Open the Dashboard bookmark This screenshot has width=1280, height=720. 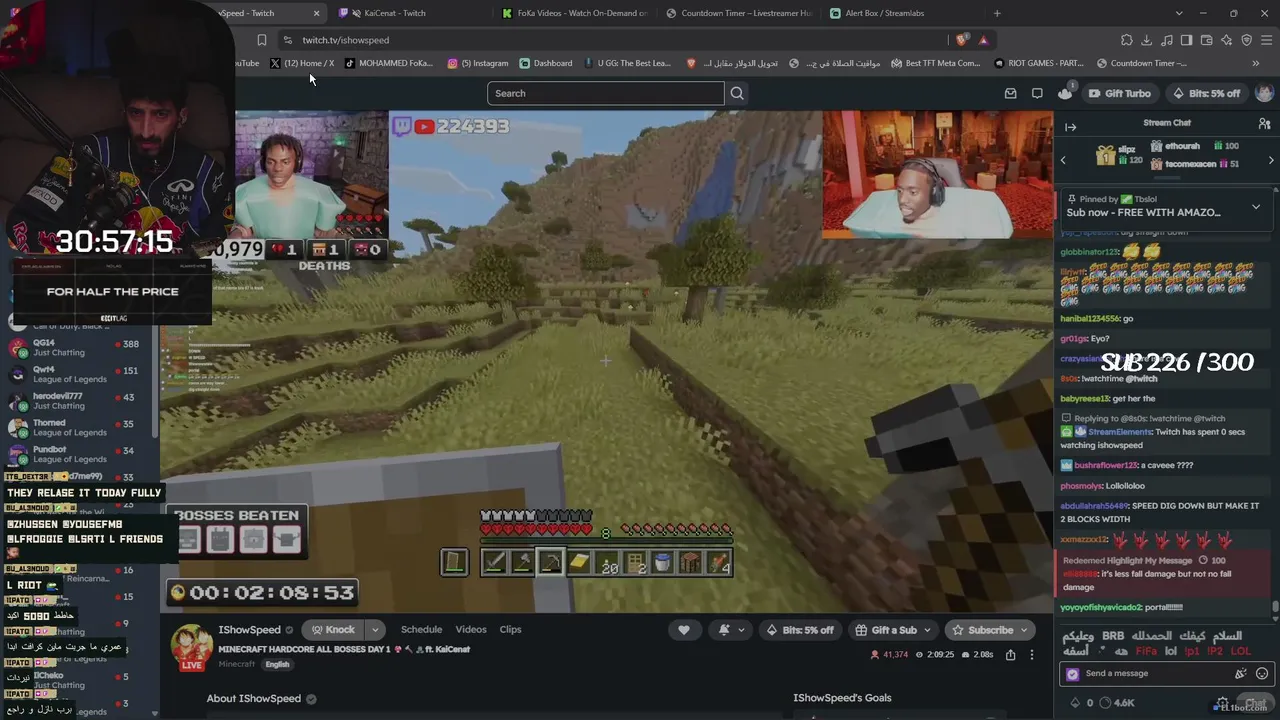(546, 63)
